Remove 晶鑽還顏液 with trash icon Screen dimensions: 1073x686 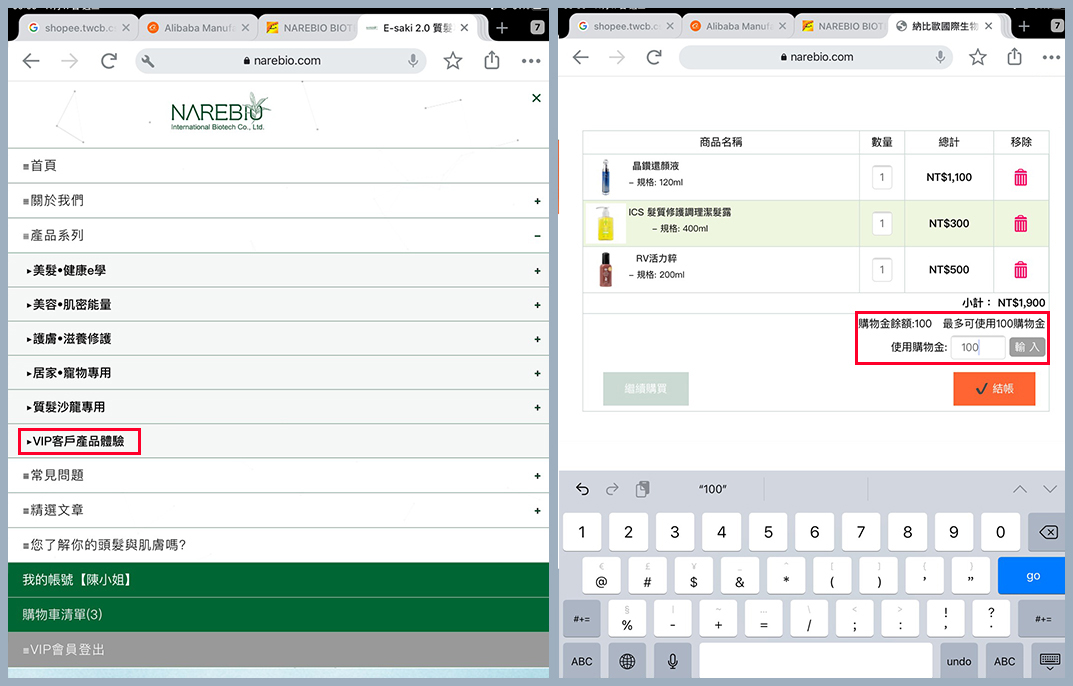tap(1020, 177)
